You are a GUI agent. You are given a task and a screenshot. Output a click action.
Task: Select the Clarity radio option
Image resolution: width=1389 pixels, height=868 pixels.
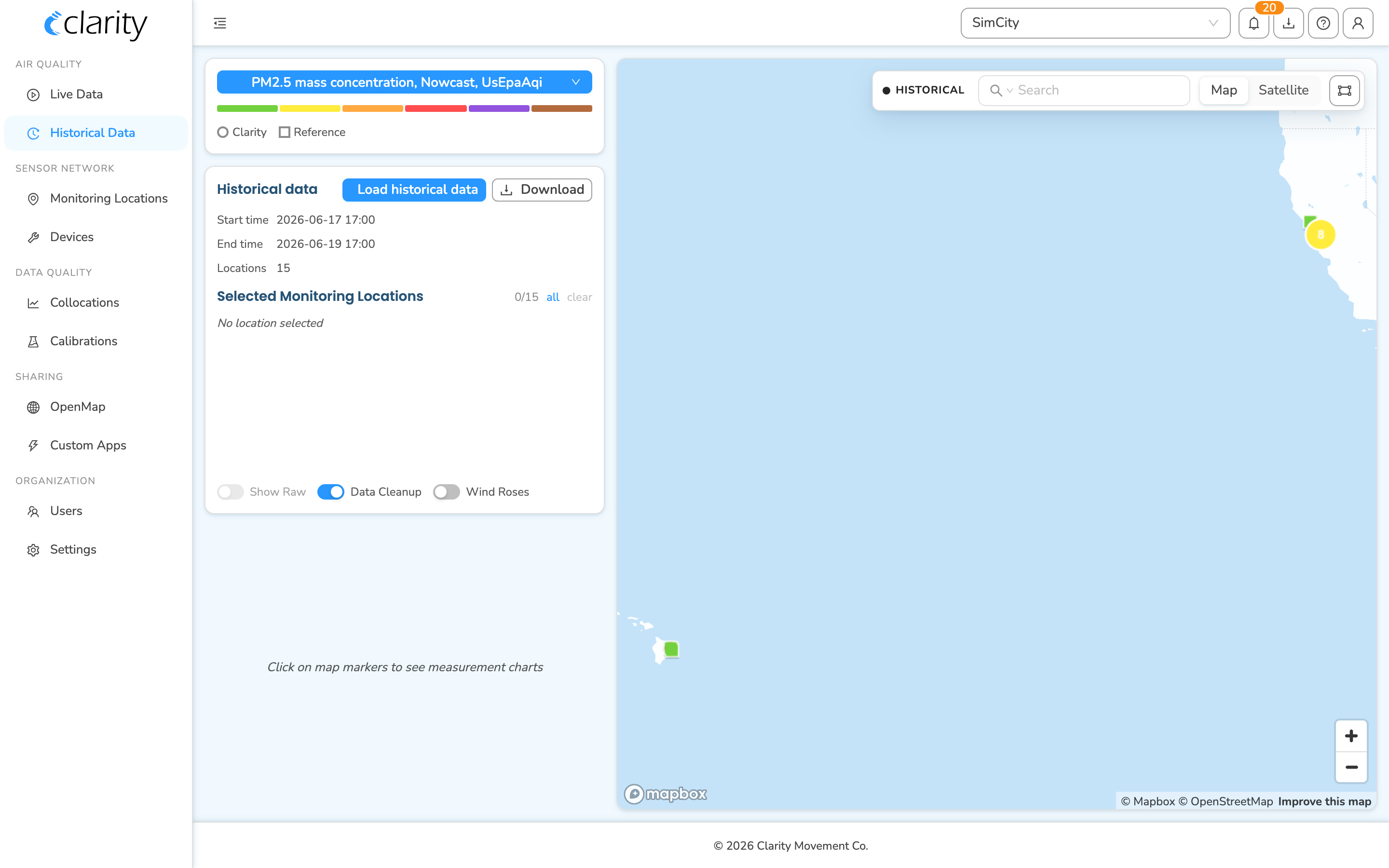click(223, 132)
